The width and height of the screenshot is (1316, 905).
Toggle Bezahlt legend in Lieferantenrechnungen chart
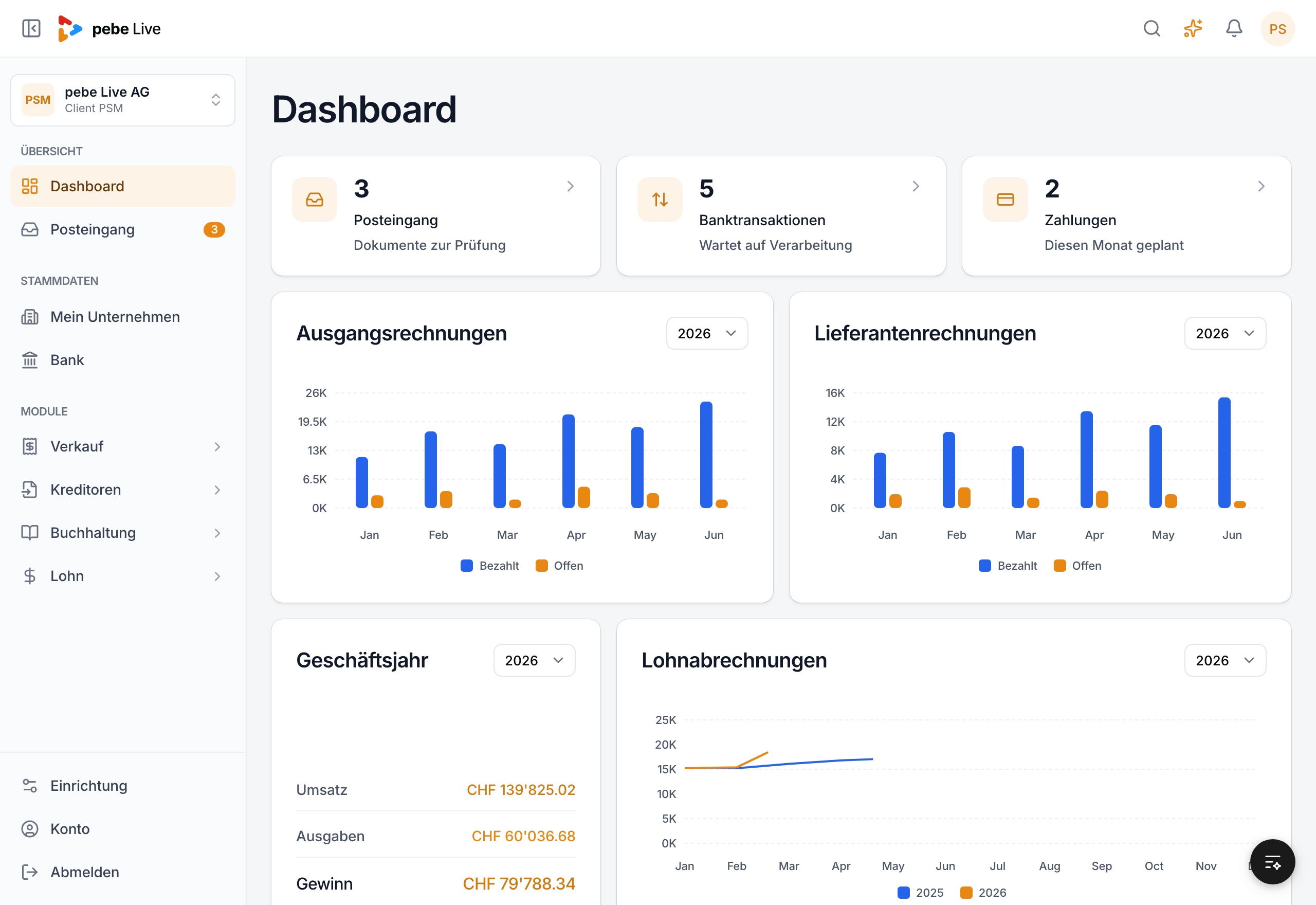1008,565
